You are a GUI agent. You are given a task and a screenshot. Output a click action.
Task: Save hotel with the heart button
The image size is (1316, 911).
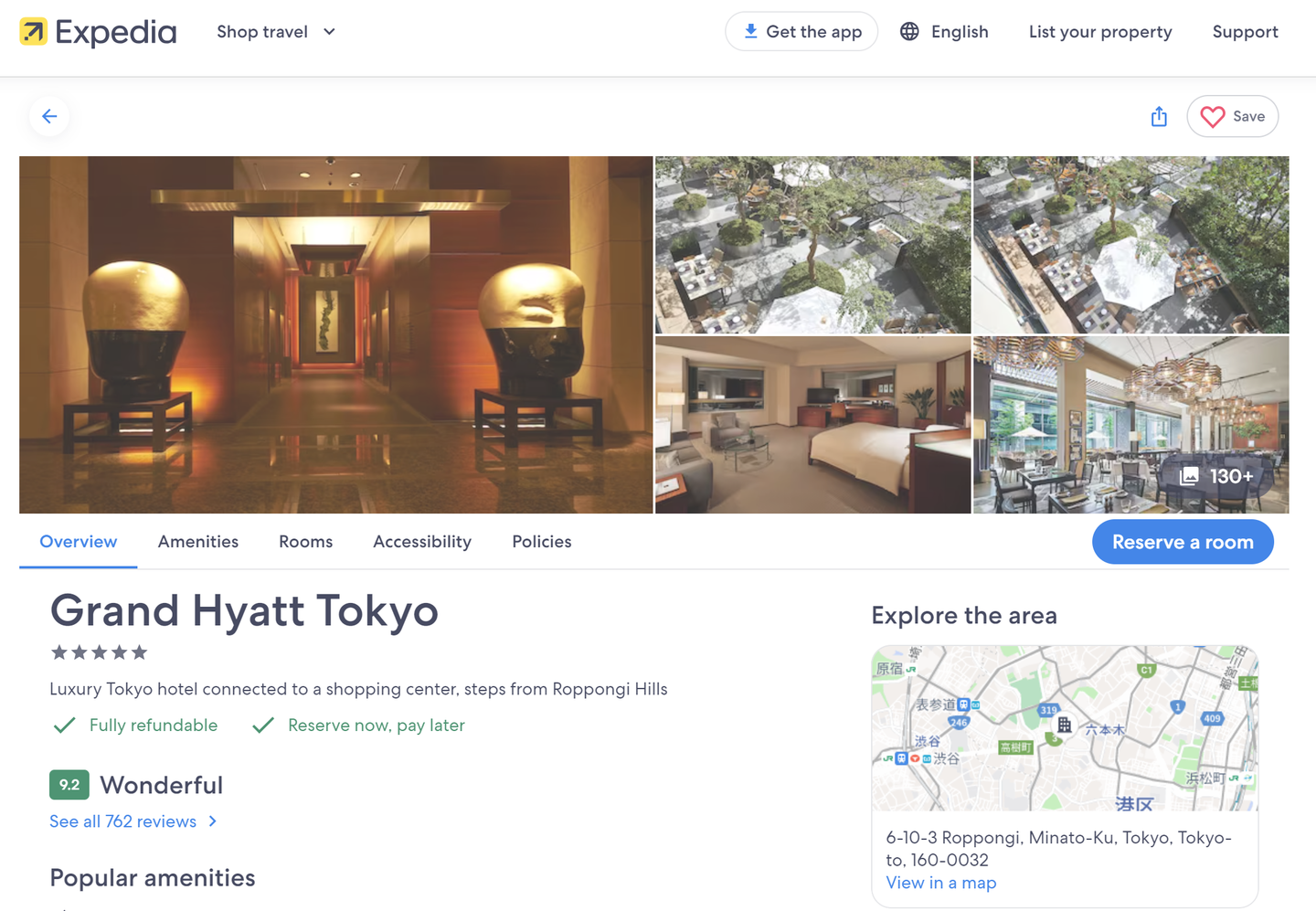tap(1232, 116)
